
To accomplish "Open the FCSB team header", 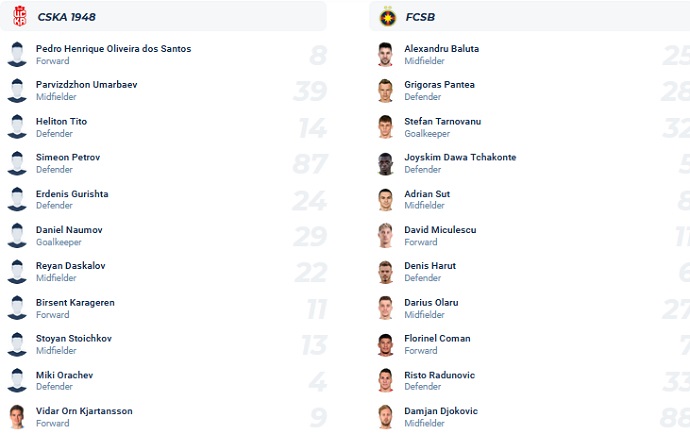I will [420, 17].
